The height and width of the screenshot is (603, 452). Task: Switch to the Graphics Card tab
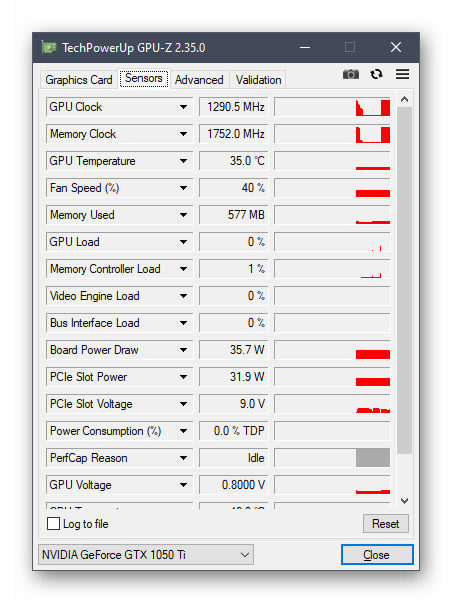pos(78,80)
